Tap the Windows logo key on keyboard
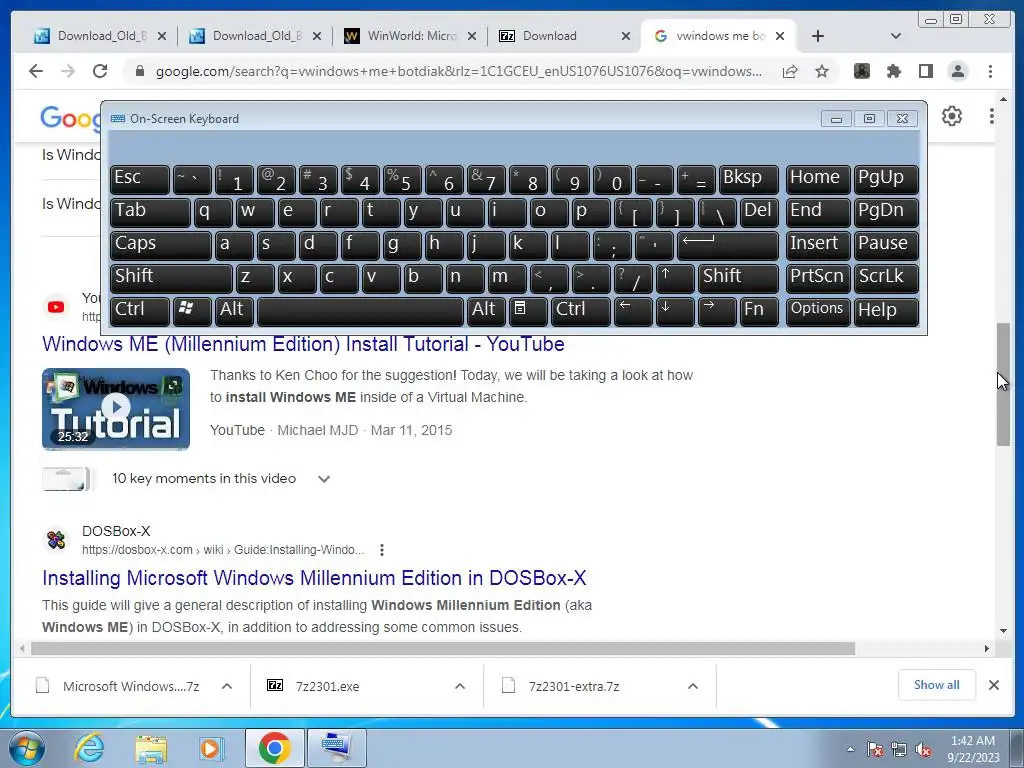This screenshot has height=768, width=1024. (x=192, y=312)
